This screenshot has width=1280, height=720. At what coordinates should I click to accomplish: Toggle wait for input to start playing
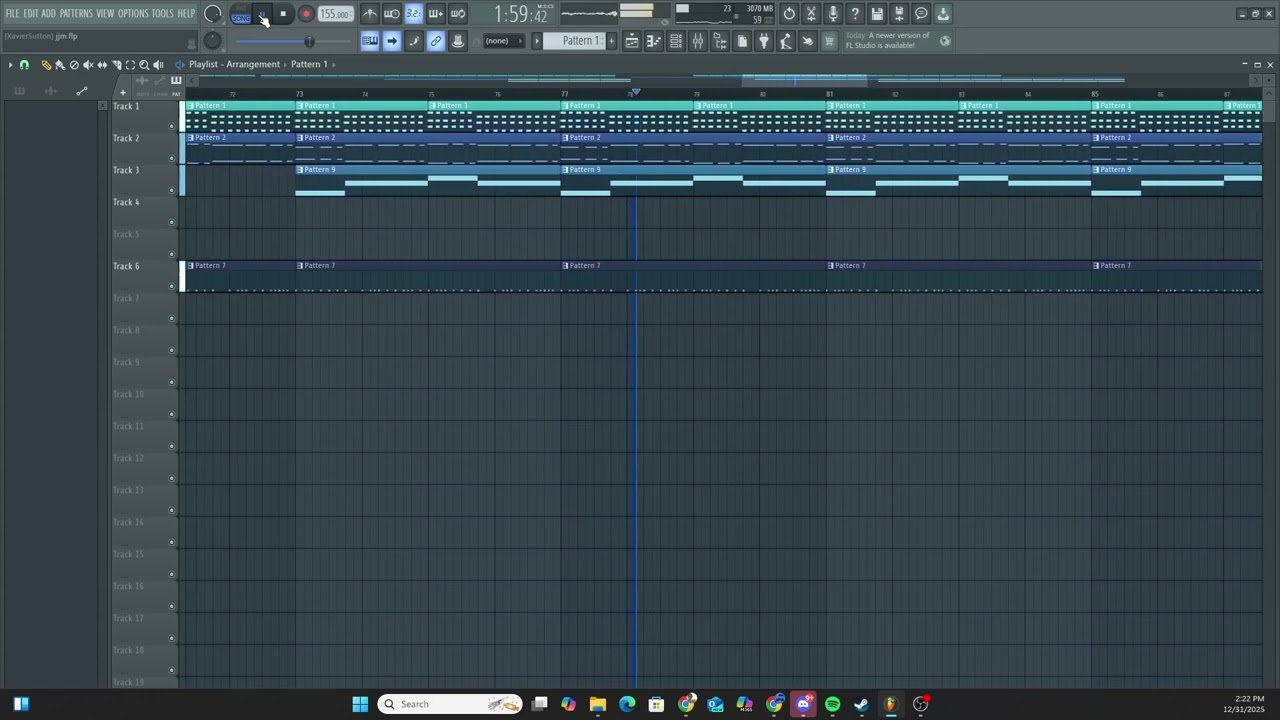click(392, 14)
